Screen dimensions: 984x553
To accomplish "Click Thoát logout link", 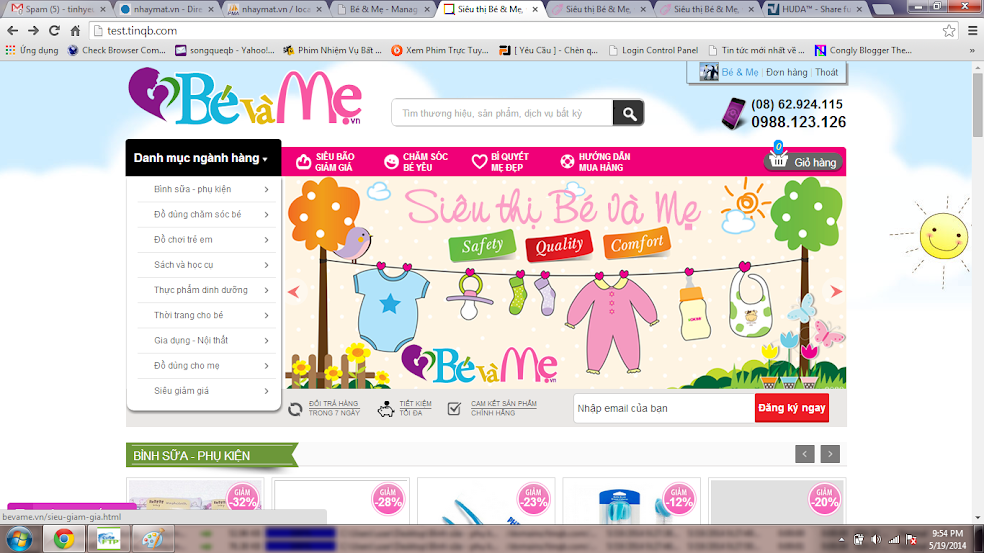I will click(x=826, y=72).
